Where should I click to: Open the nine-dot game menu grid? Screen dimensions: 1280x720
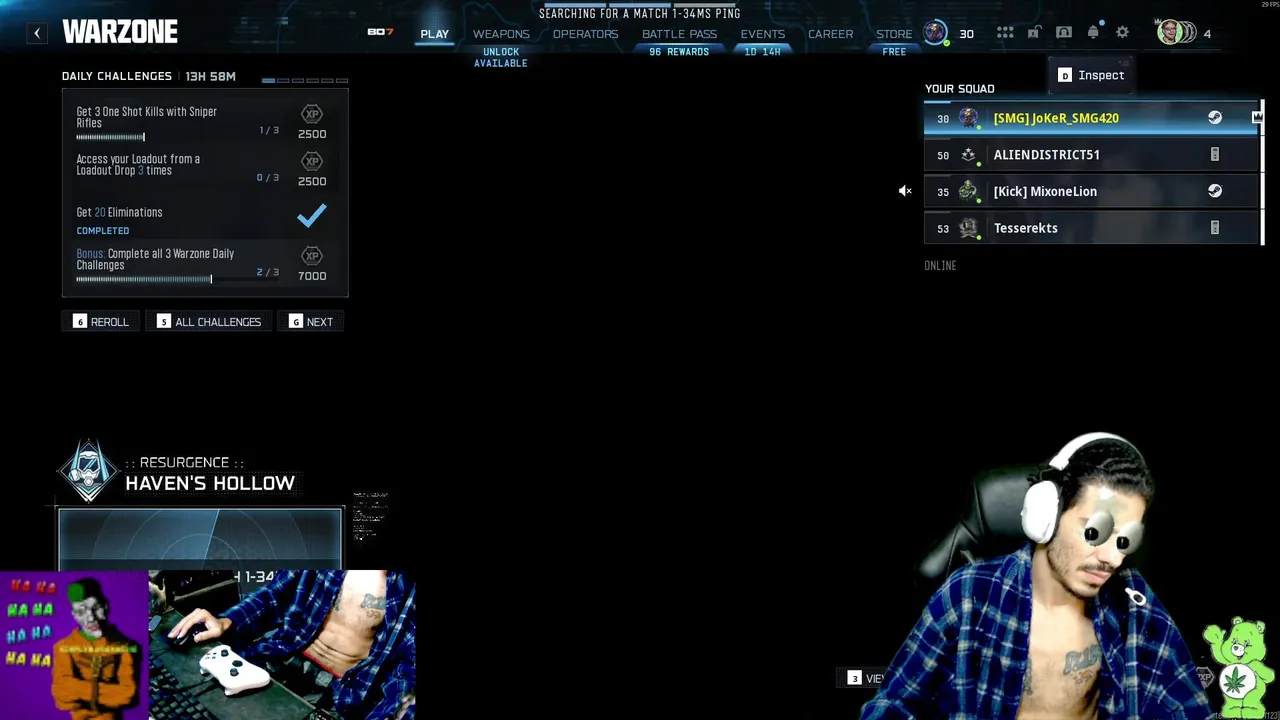tap(1005, 33)
